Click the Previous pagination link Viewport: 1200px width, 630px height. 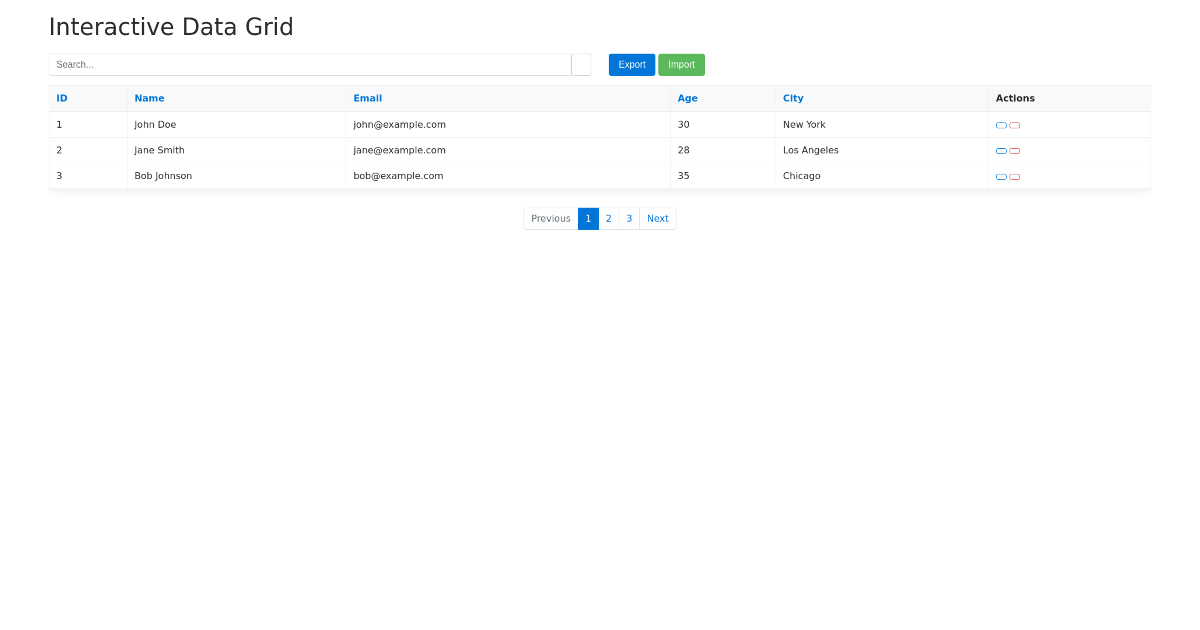pyautogui.click(x=551, y=219)
